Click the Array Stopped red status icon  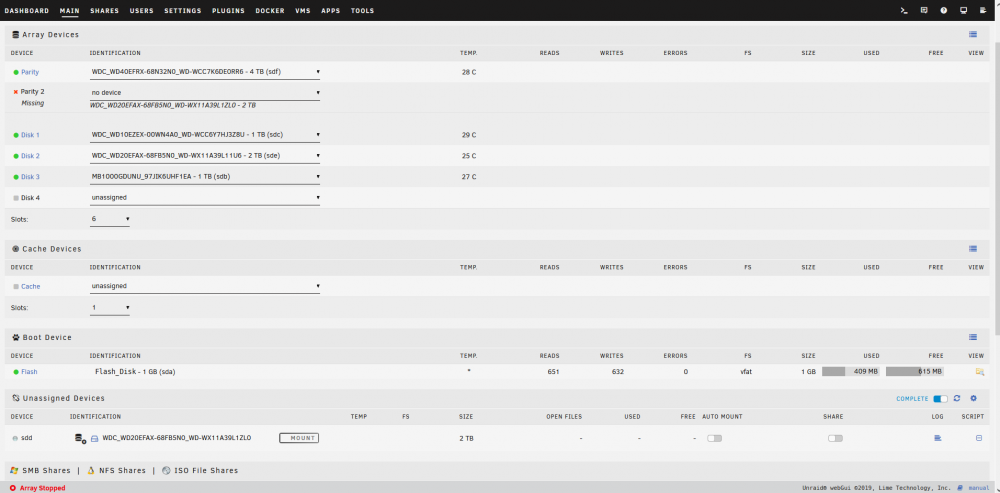point(13,488)
